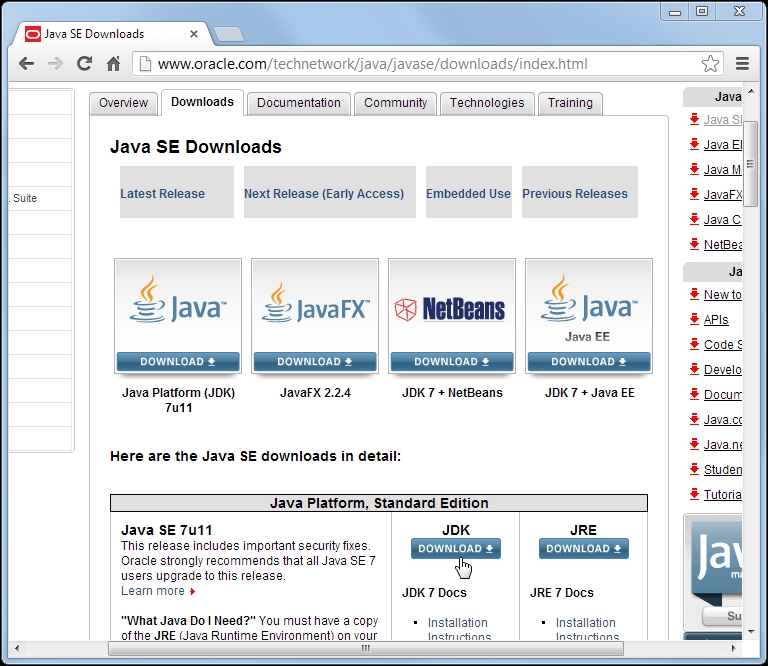Click the horizontal scrollbar right arrow

click(x=733, y=648)
